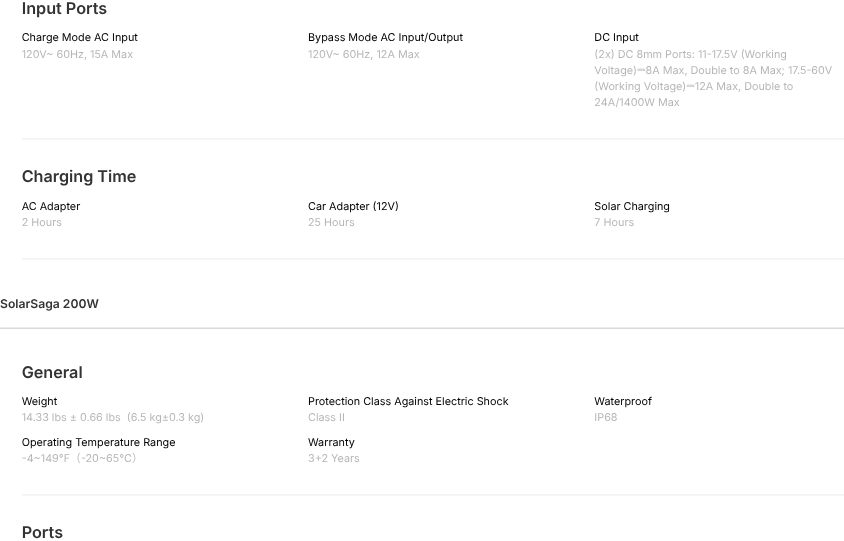Click the Car Adapter (12V) label
Screen dimensions: 844x541
point(353,206)
